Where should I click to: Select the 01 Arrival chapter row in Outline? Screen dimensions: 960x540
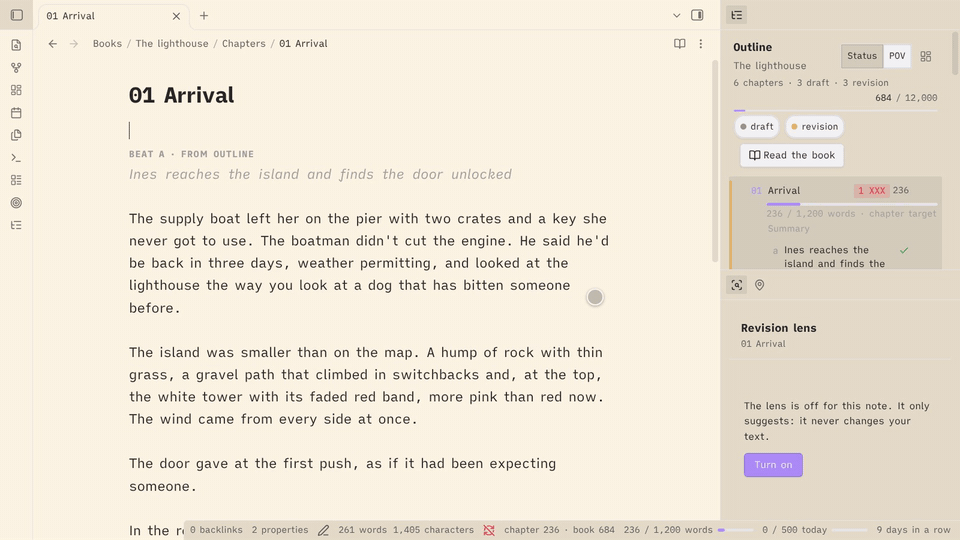836,190
